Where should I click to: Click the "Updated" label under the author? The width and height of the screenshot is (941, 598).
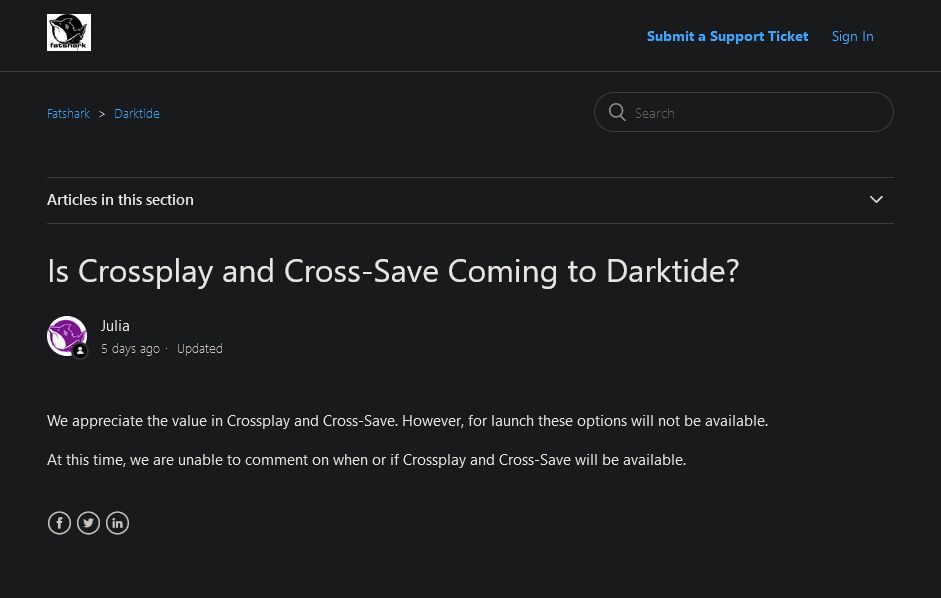199,349
